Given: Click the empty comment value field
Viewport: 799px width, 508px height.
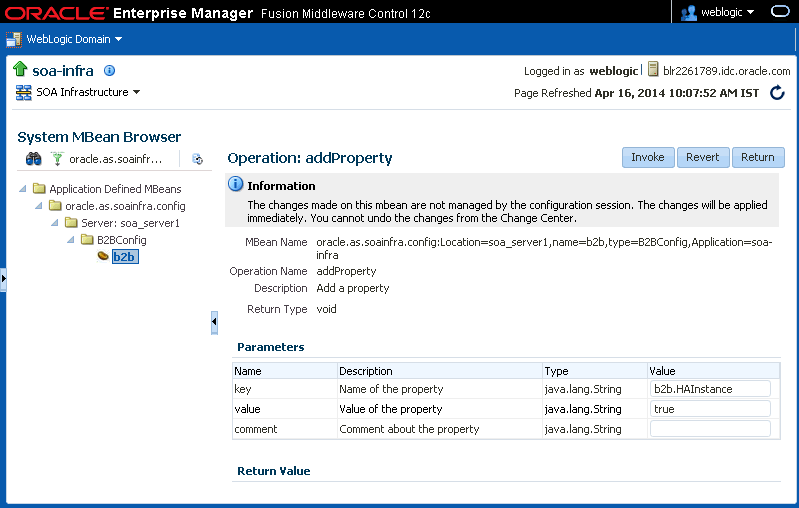Looking at the screenshot, I should click(710, 429).
